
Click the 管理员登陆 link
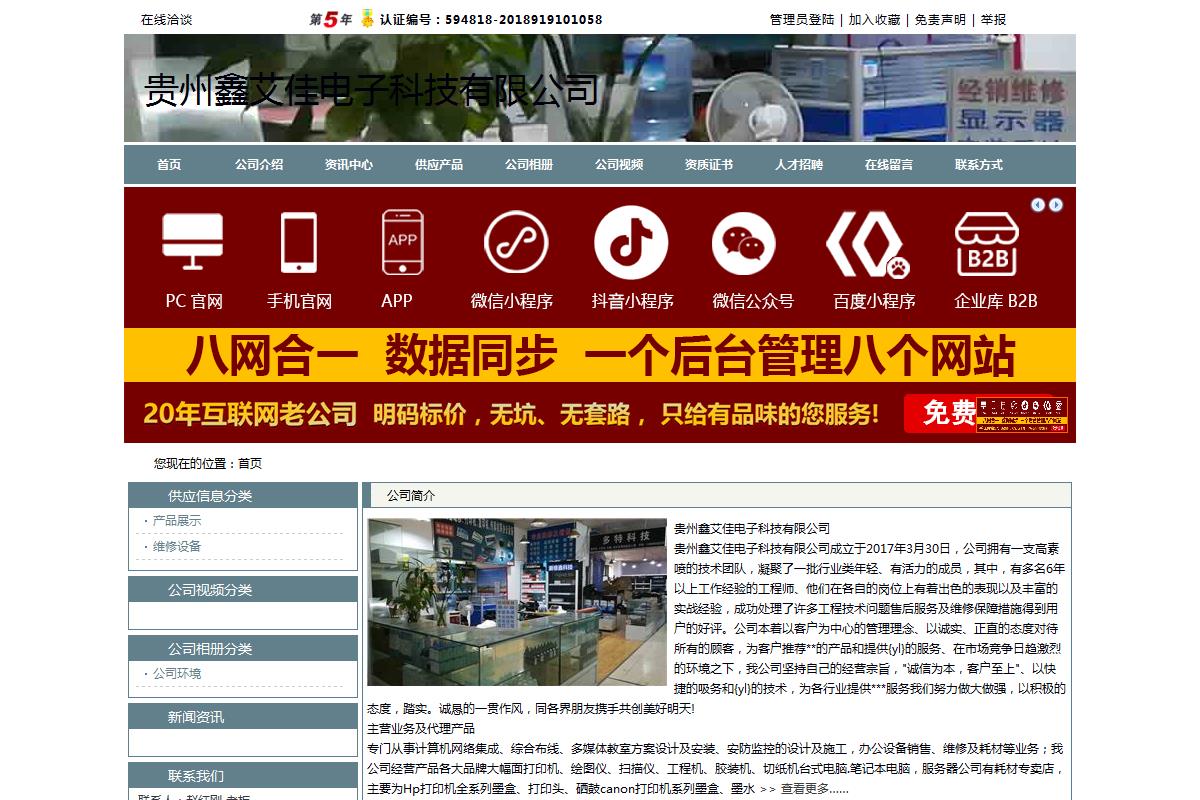click(x=802, y=19)
